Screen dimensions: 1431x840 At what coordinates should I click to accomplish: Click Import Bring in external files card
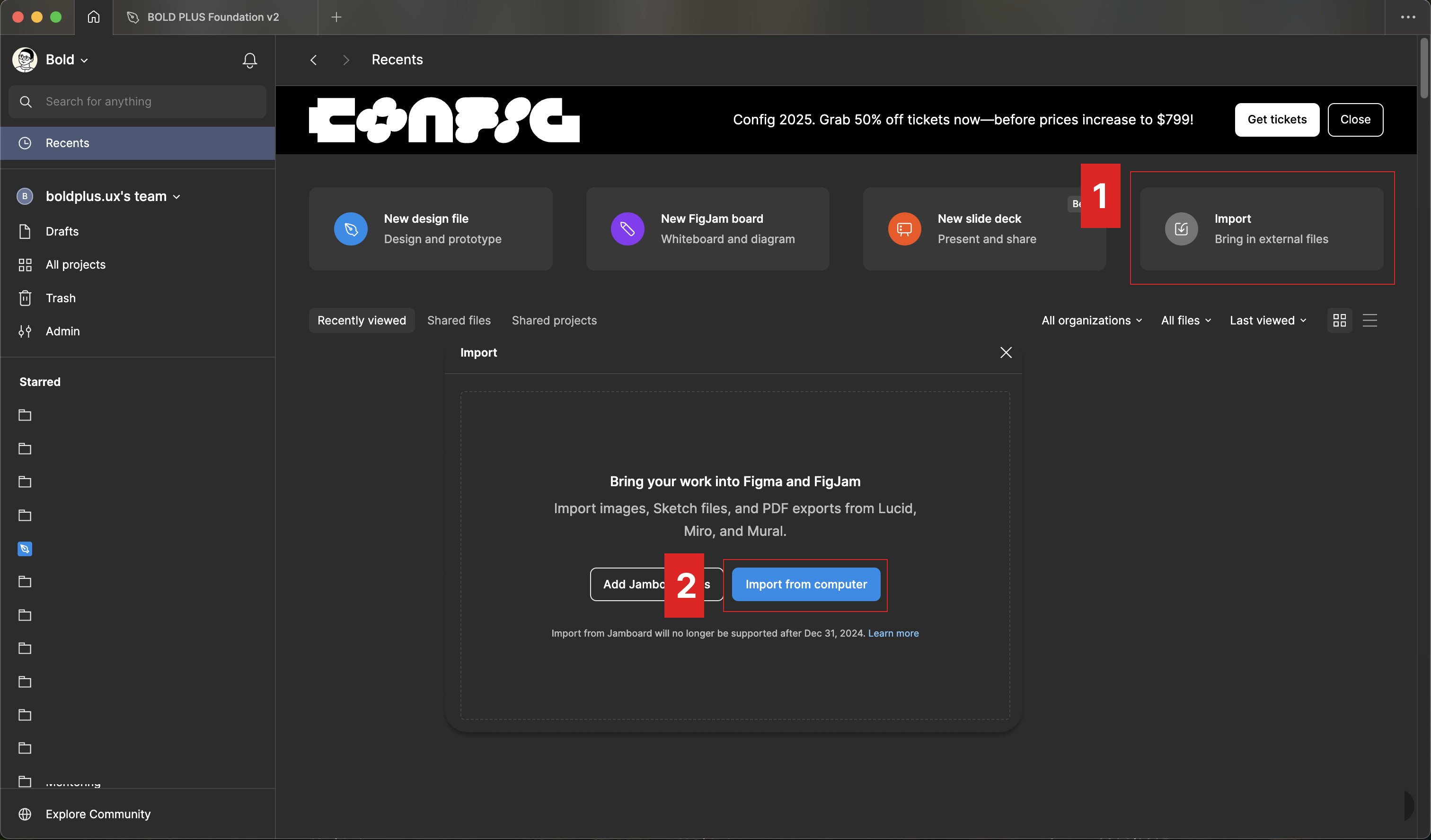click(x=1261, y=229)
